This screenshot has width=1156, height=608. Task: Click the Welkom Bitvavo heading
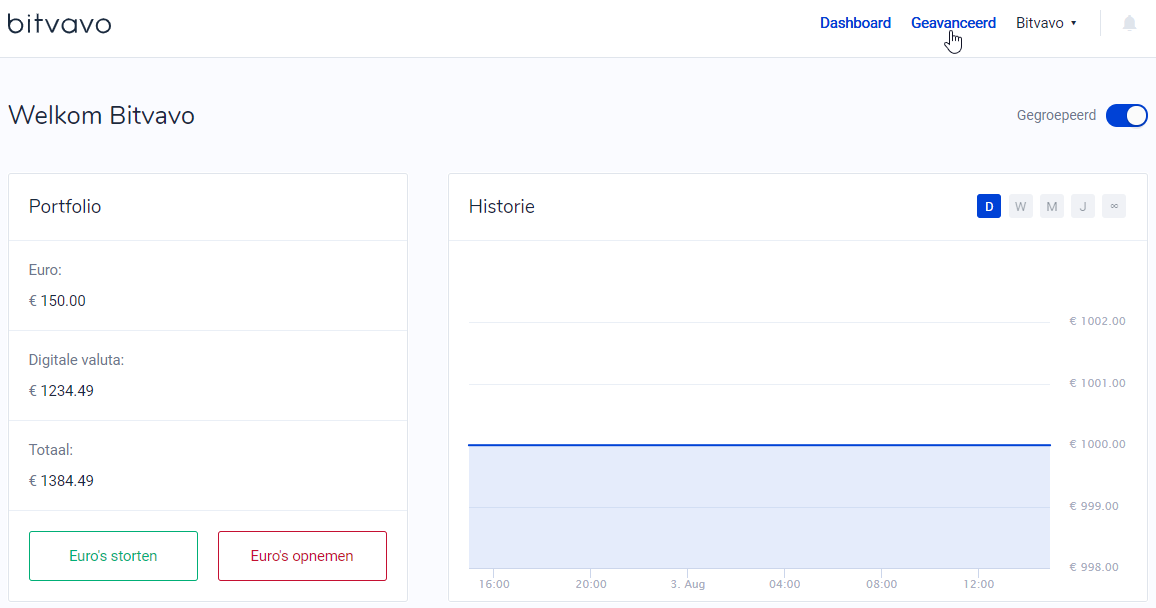pyautogui.click(x=101, y=116)
